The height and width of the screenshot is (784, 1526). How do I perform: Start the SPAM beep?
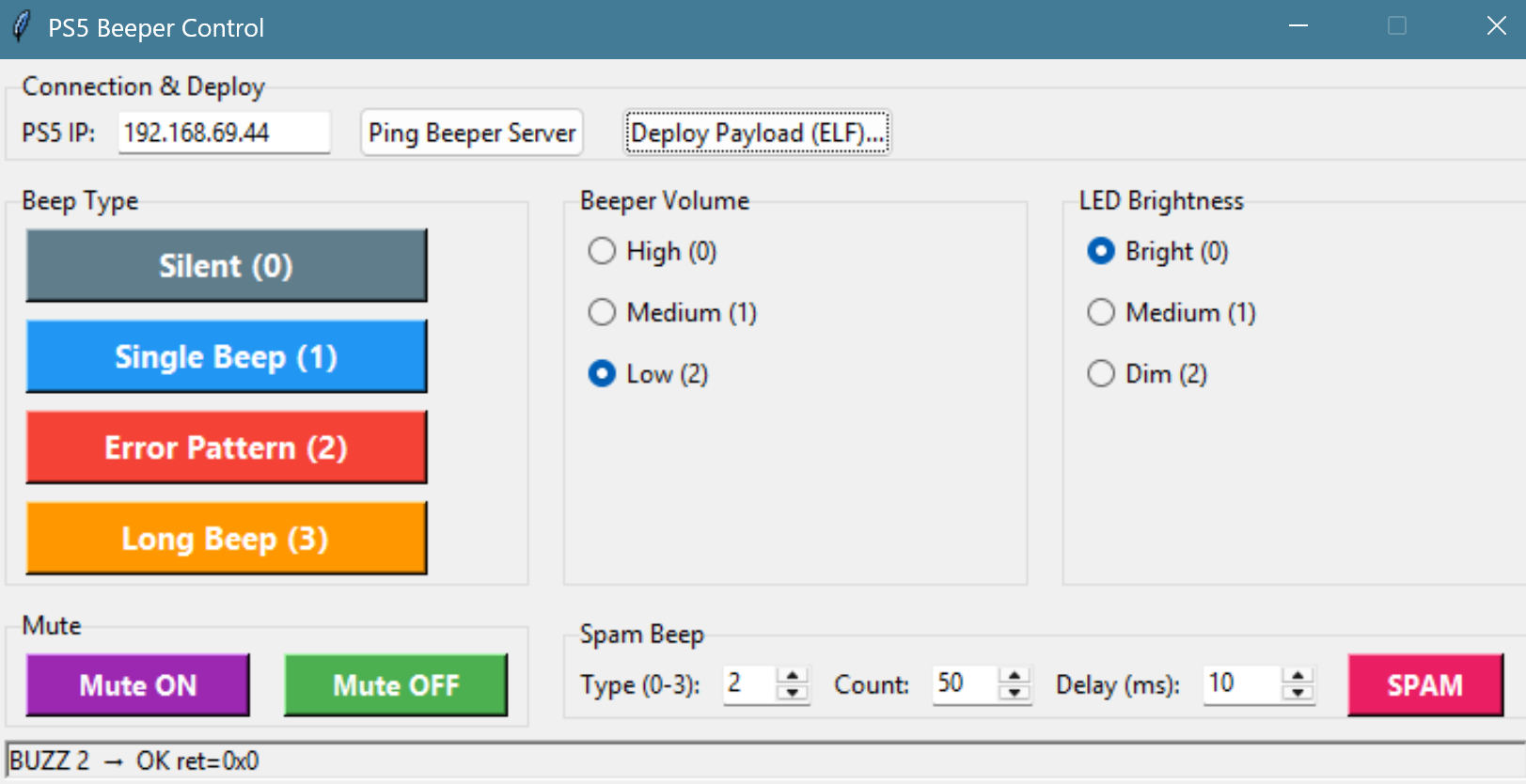pos(1425,685)
